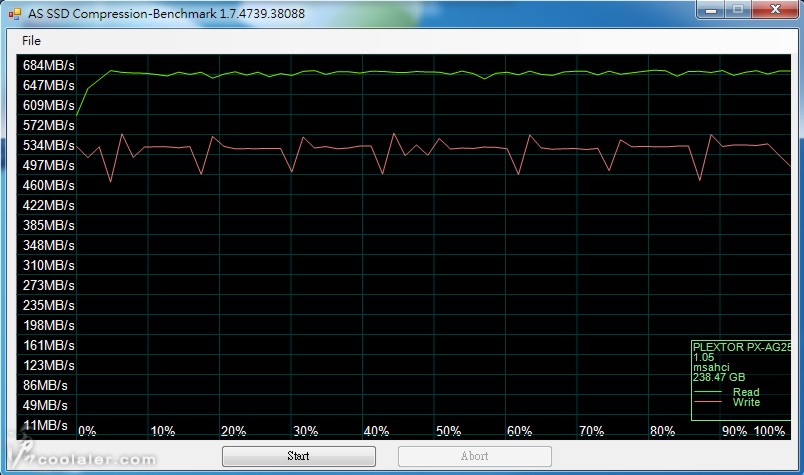
Task: Click the msahci driver text in legend
Action: pos(711,367)
